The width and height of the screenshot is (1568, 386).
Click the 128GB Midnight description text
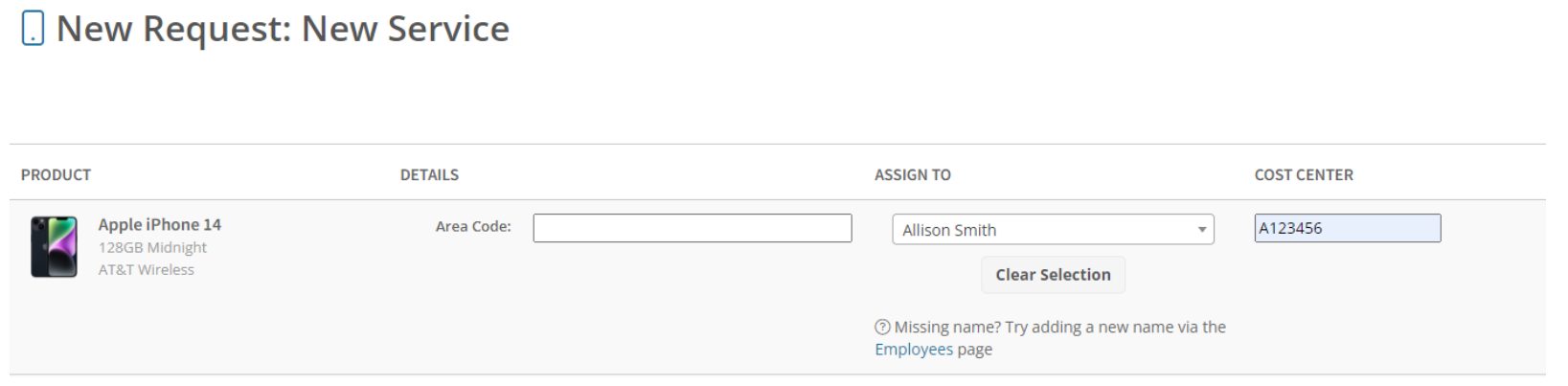tap(152, 247)
